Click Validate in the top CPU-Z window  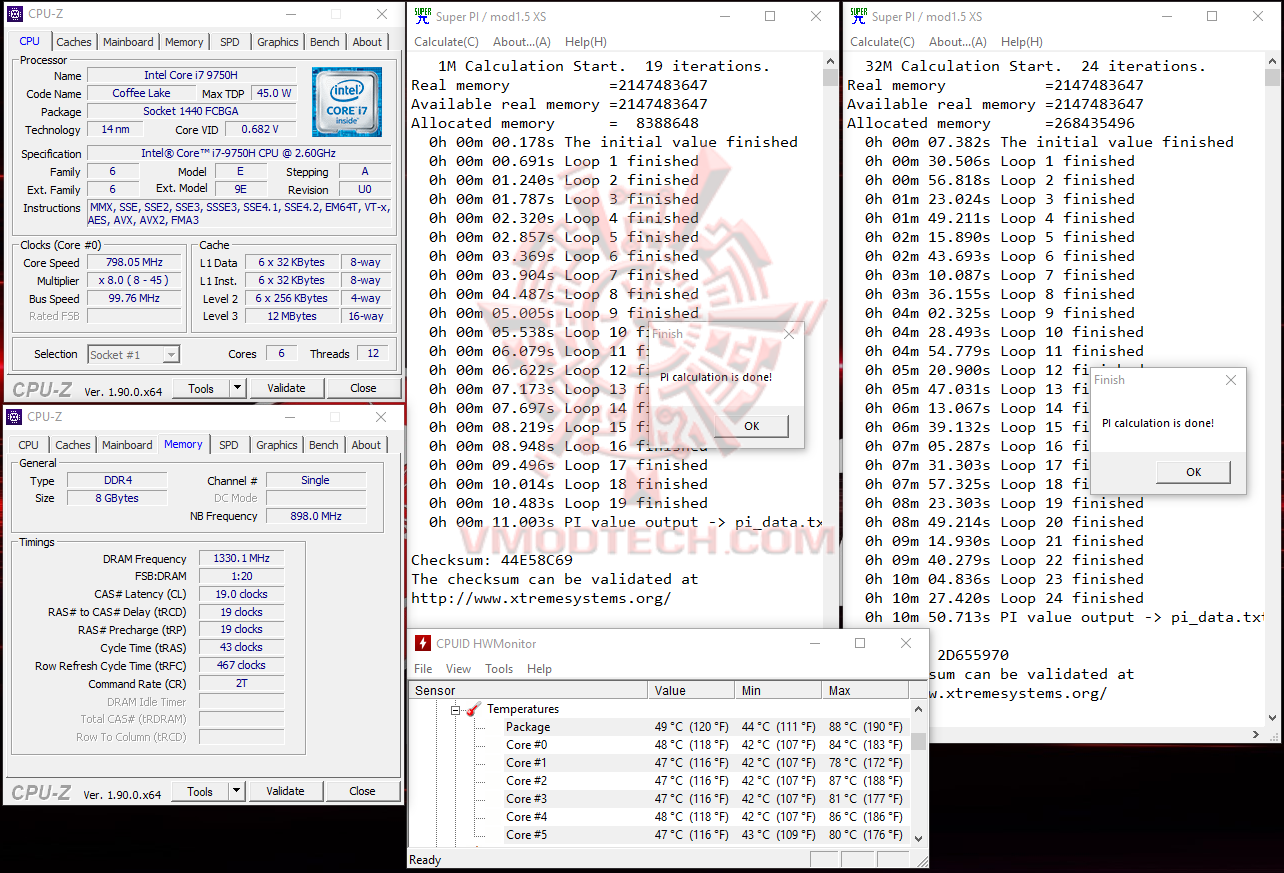(286, 388)
